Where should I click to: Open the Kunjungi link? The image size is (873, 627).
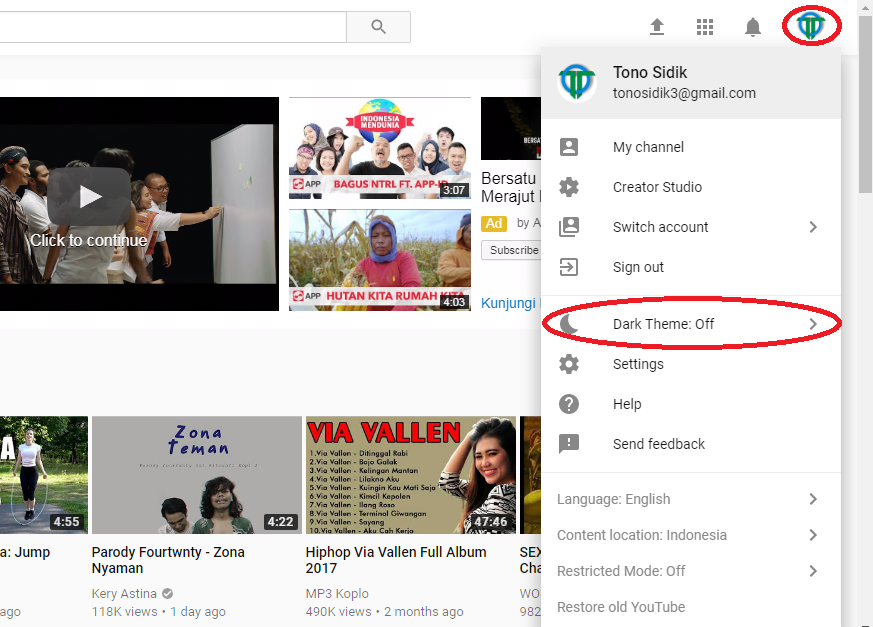tap(511, 303)
